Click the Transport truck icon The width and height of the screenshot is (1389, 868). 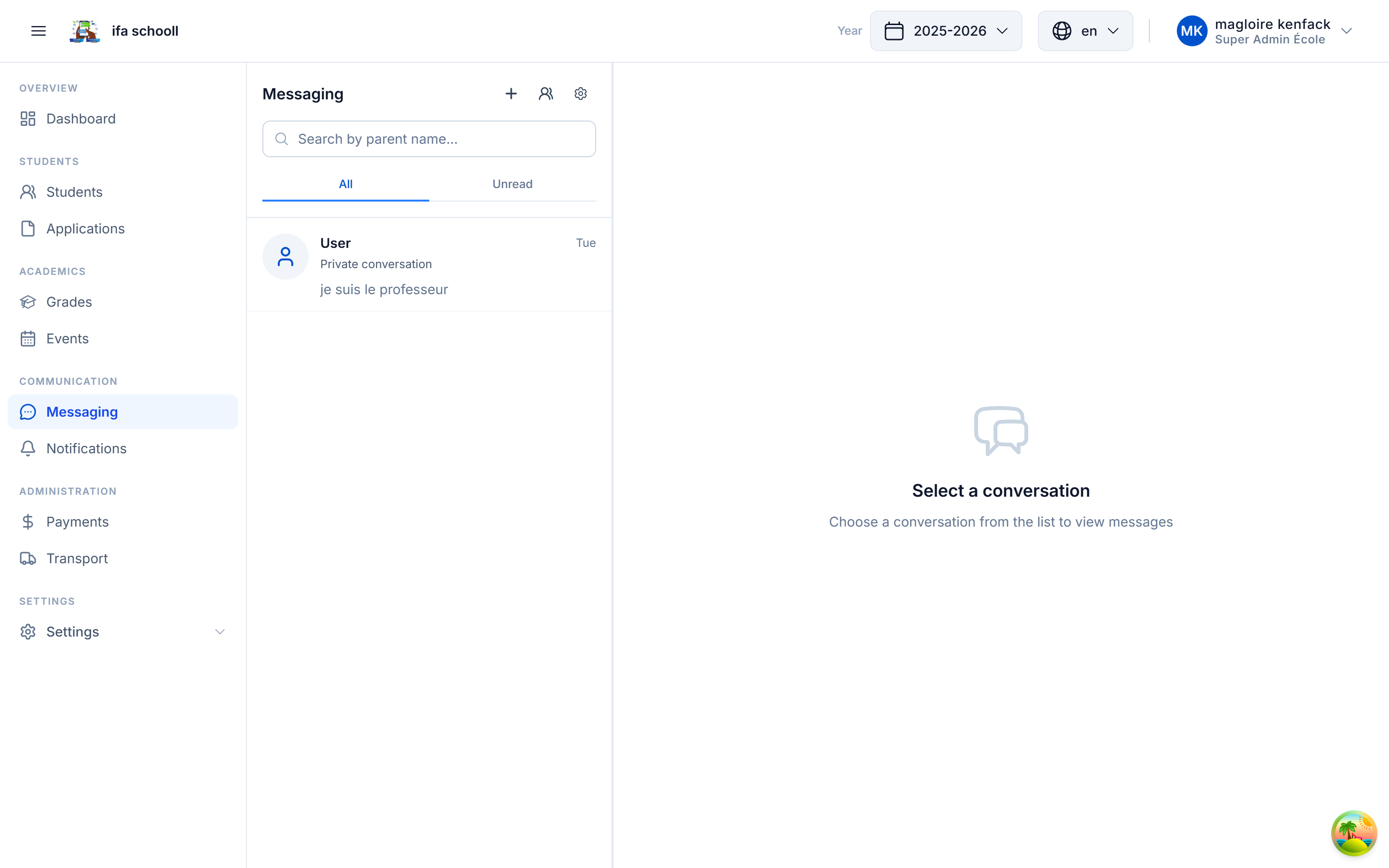[x=28, y=558]
